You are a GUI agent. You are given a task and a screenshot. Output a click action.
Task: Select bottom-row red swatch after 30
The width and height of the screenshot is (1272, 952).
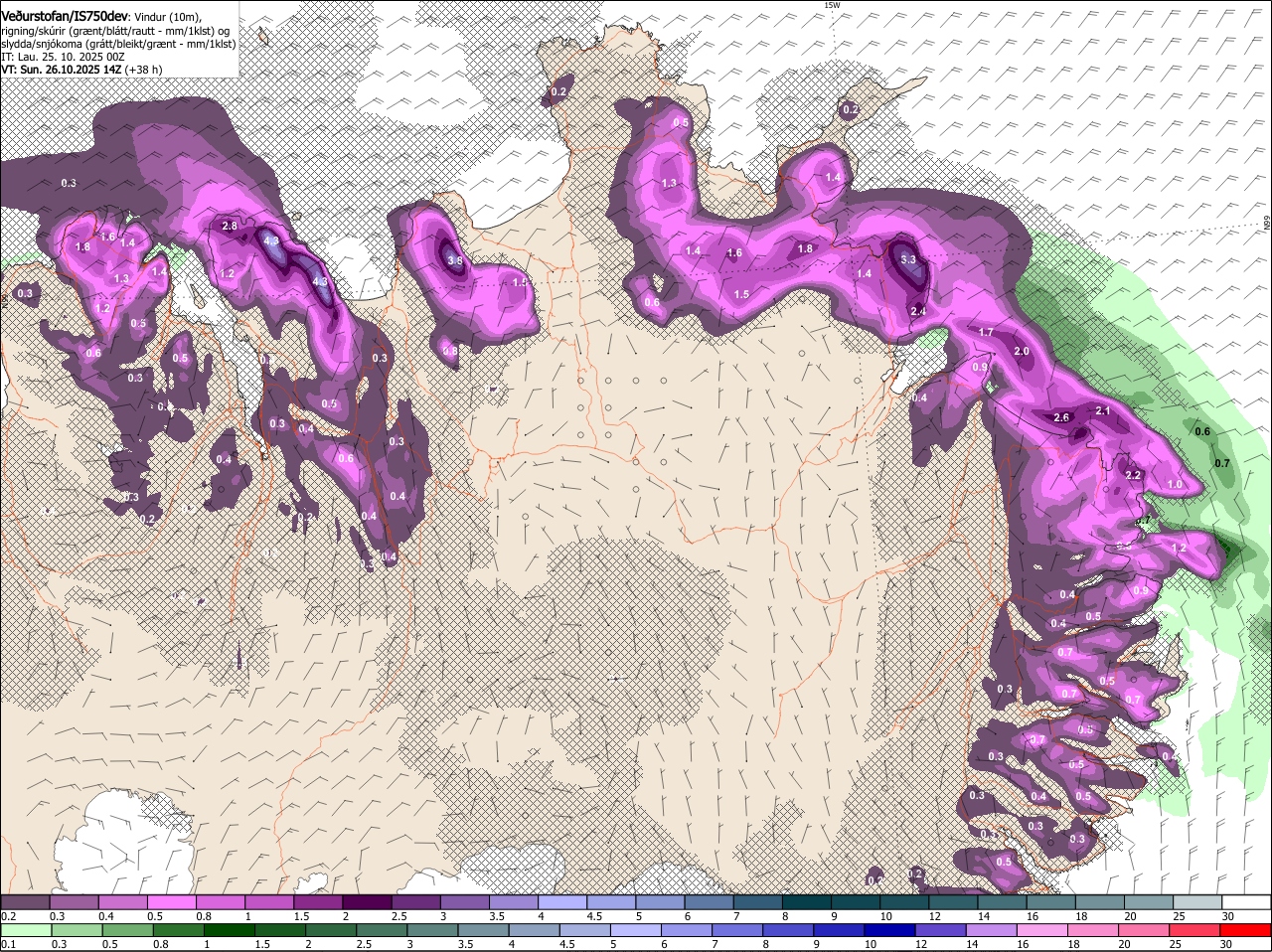[1246, 930]
